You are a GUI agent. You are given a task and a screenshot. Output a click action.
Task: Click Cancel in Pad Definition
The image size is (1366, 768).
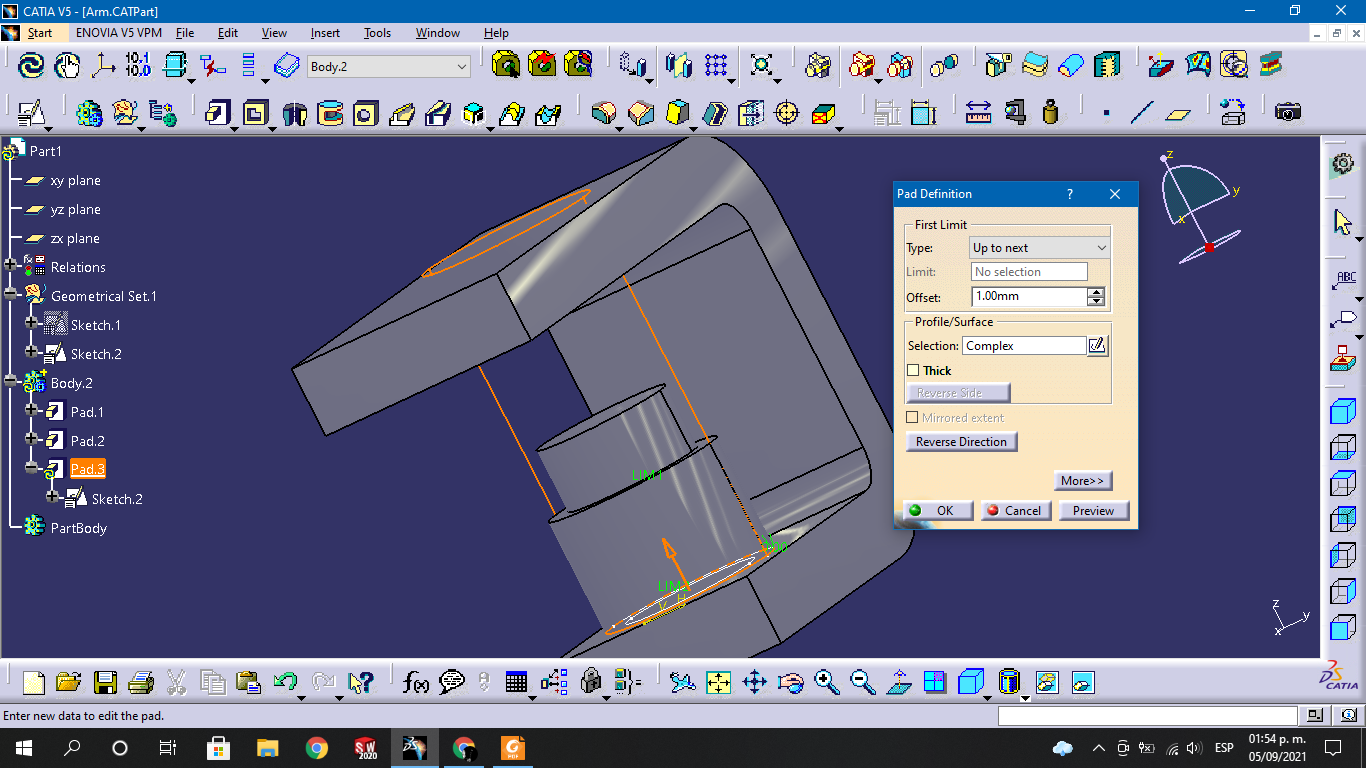[x=1015, y=510]
